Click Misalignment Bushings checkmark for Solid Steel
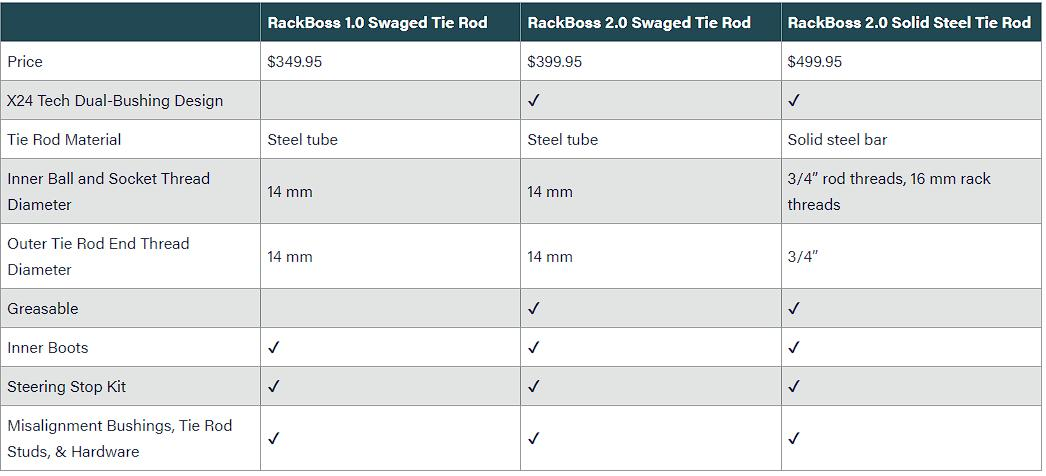The image size is (1046, 476). [x=794, y=438]
